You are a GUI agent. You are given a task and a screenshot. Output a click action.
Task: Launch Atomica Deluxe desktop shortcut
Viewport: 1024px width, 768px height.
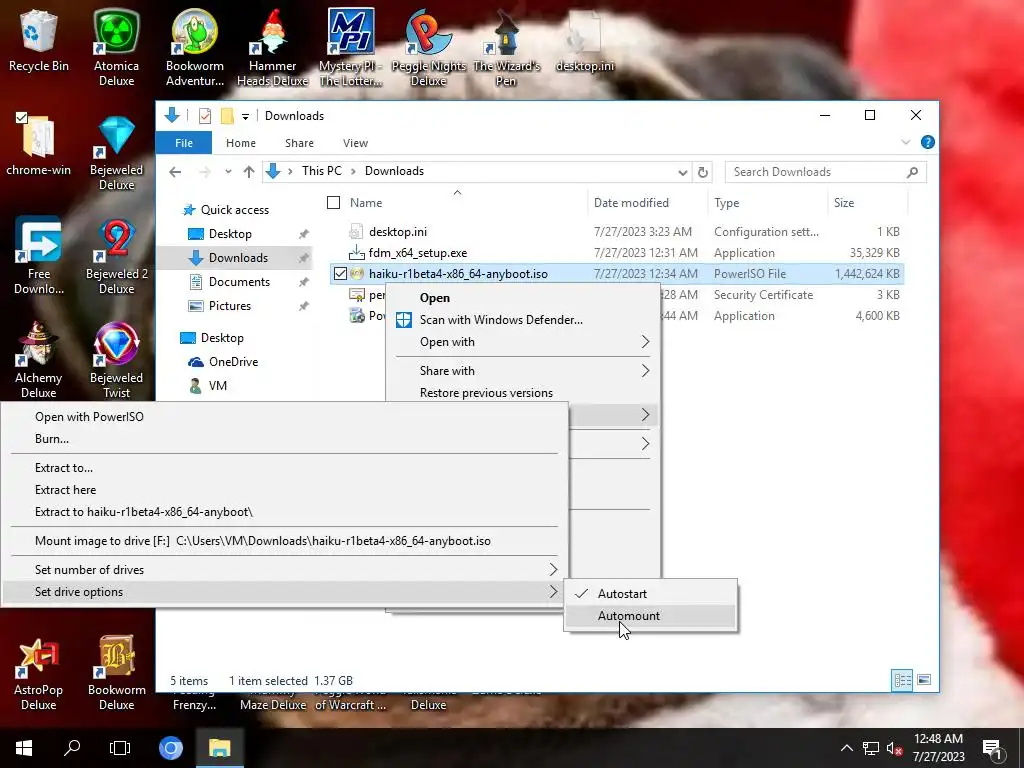pyautogui.click(x=116, y=47)
